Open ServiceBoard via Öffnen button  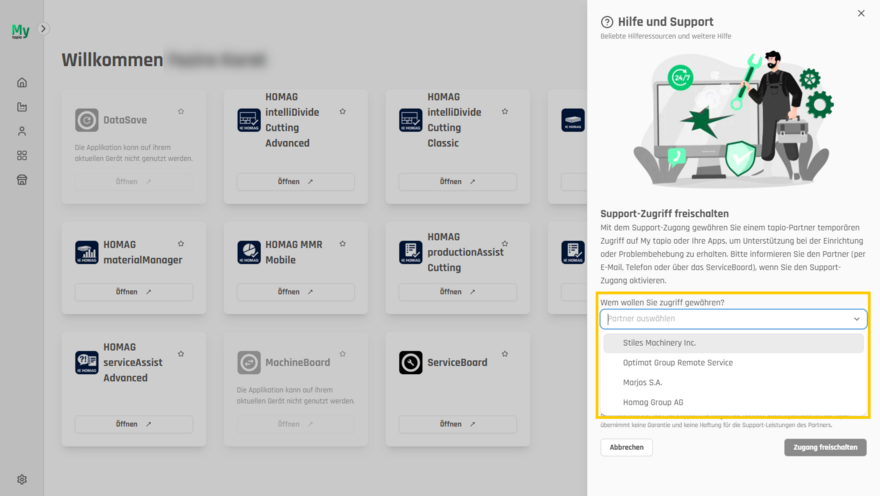458,424
